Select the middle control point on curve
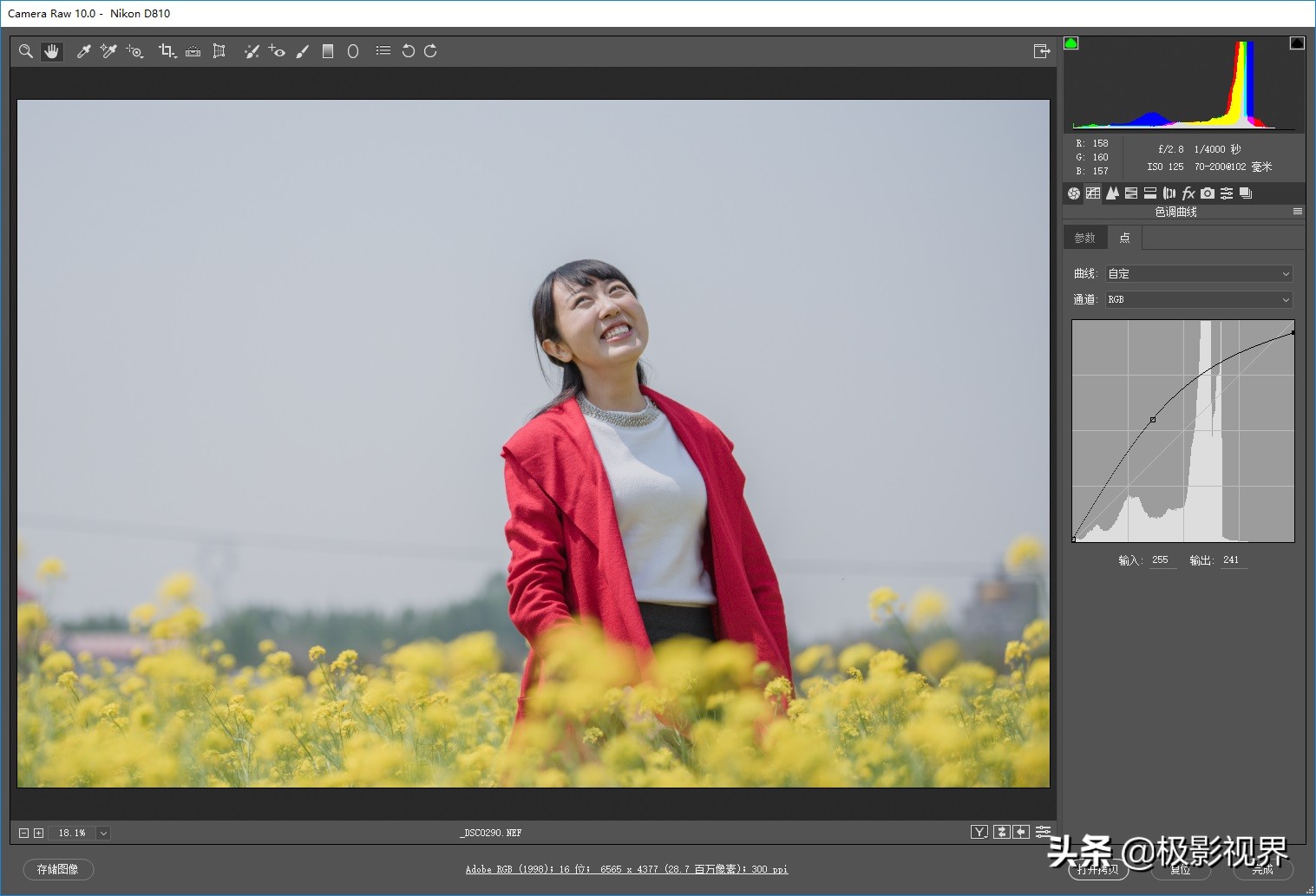Image resolution: width=1316 pixels, height=896 pixels. coord(1153,420)
